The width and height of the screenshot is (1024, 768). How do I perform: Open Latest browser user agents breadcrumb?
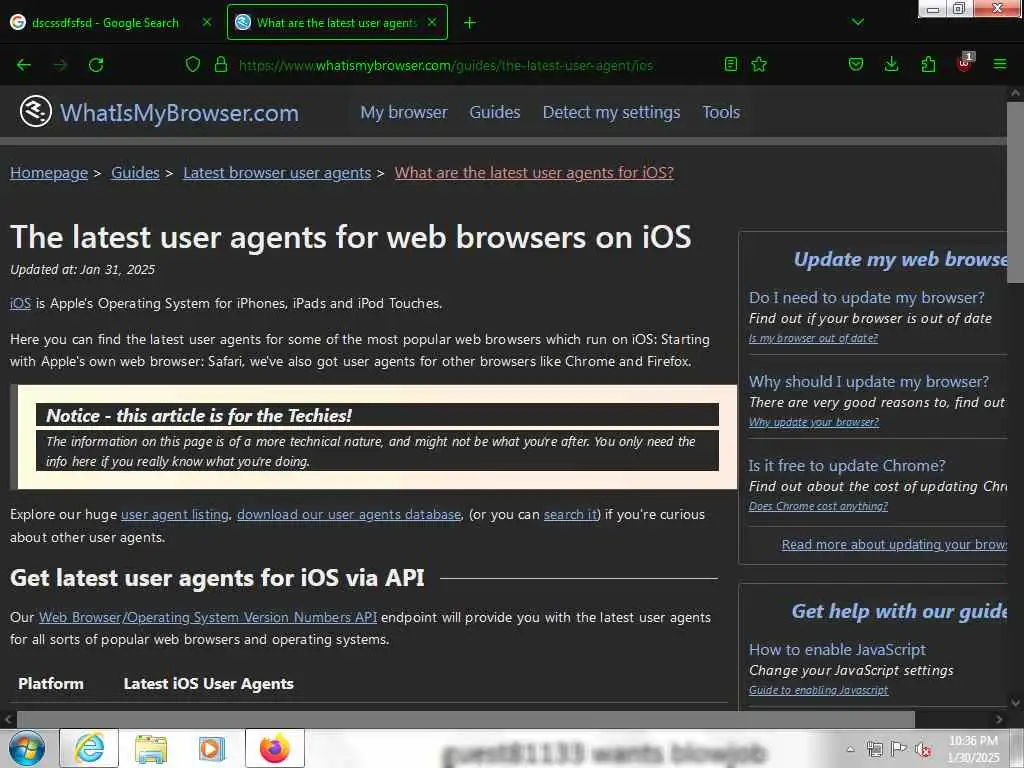(277, 173)
